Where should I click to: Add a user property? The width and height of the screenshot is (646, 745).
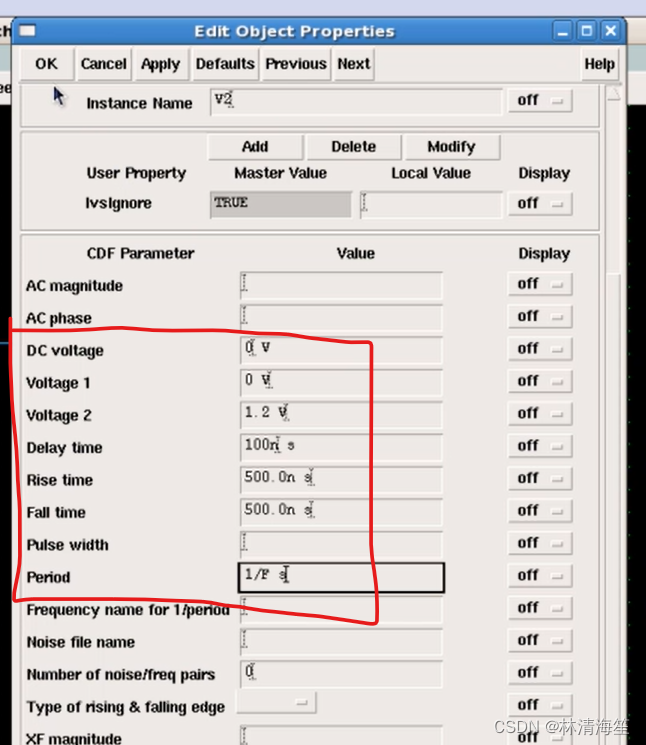point(256,147)
